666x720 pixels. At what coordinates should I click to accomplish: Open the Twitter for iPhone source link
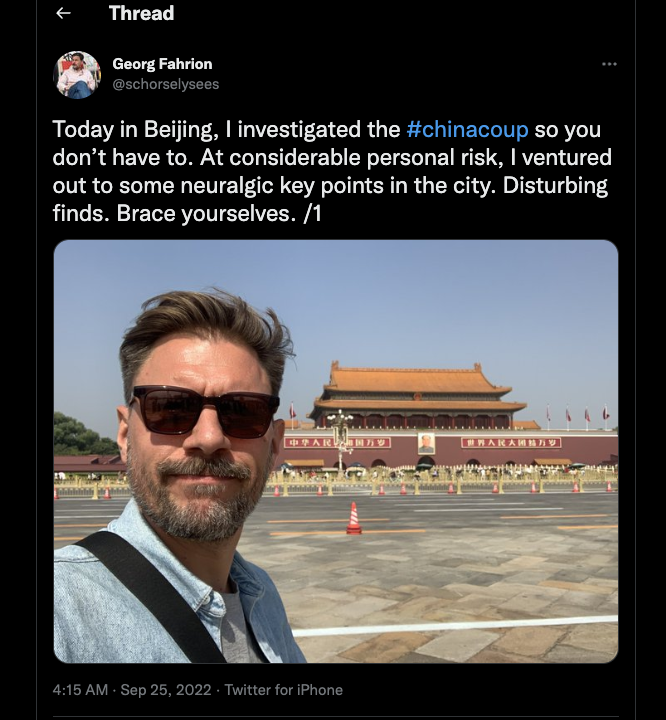(283, 689)
